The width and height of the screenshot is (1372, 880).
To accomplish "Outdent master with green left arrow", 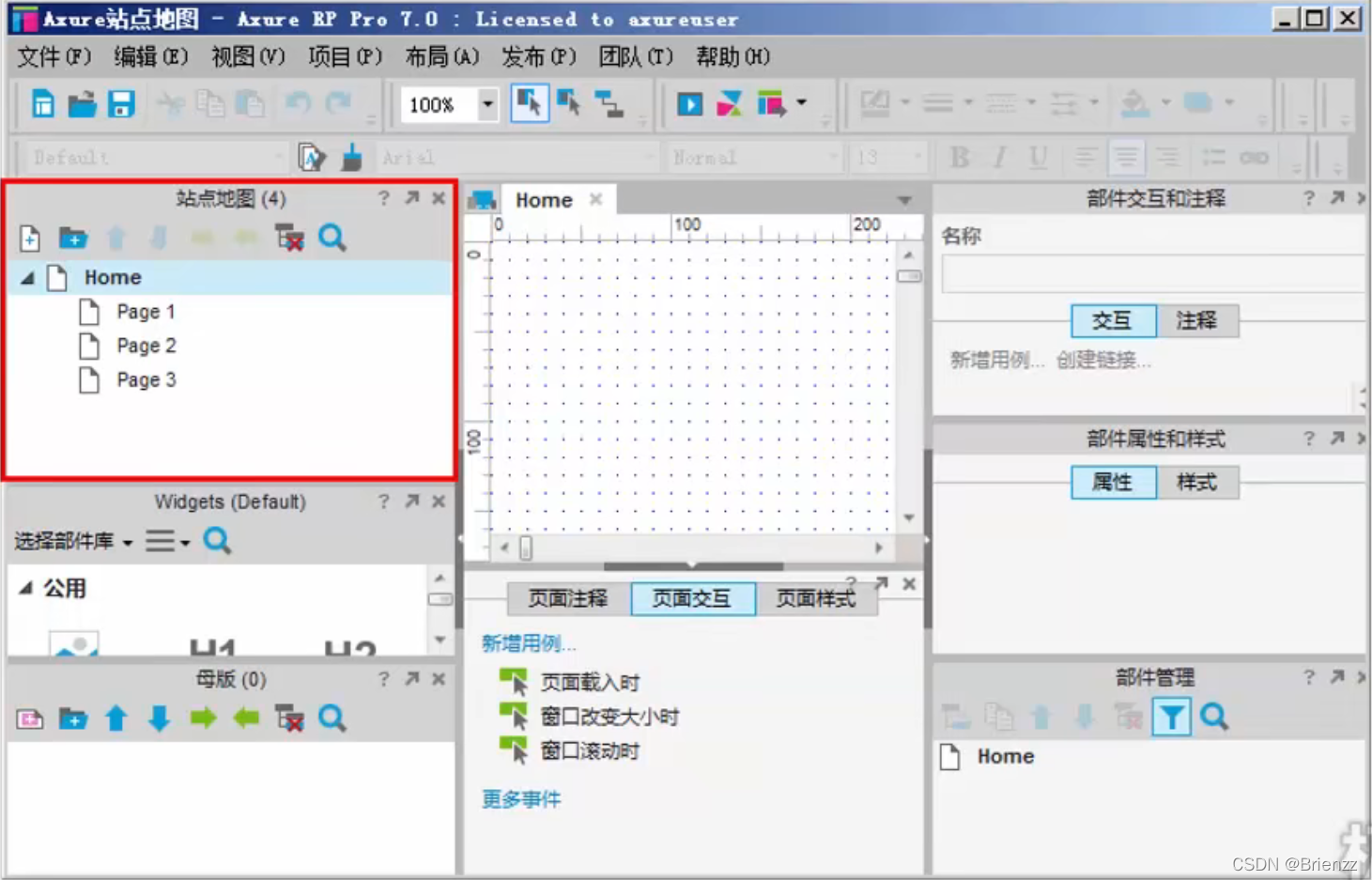I will point(246,718).
